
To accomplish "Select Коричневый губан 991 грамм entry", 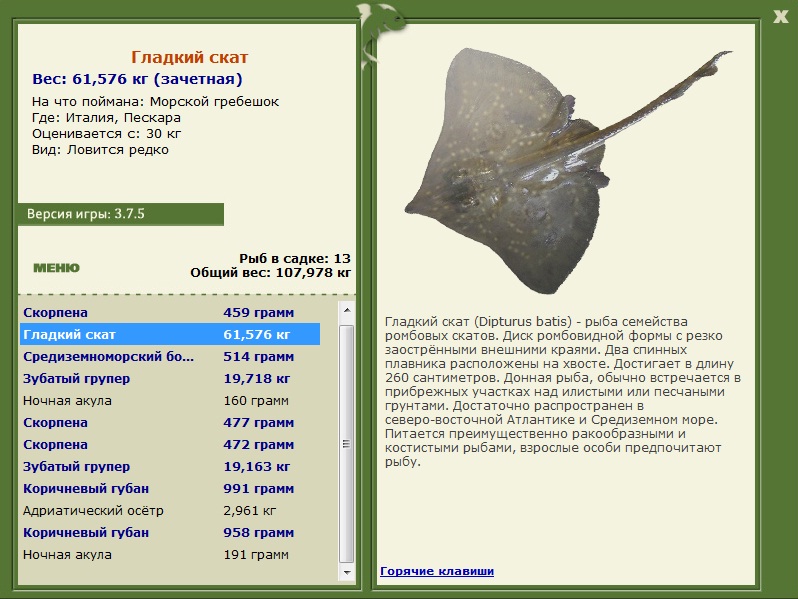I will pos(170,489).
